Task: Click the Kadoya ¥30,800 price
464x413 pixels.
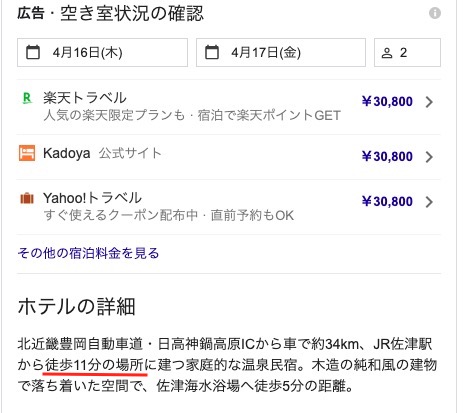Action: 387,156
